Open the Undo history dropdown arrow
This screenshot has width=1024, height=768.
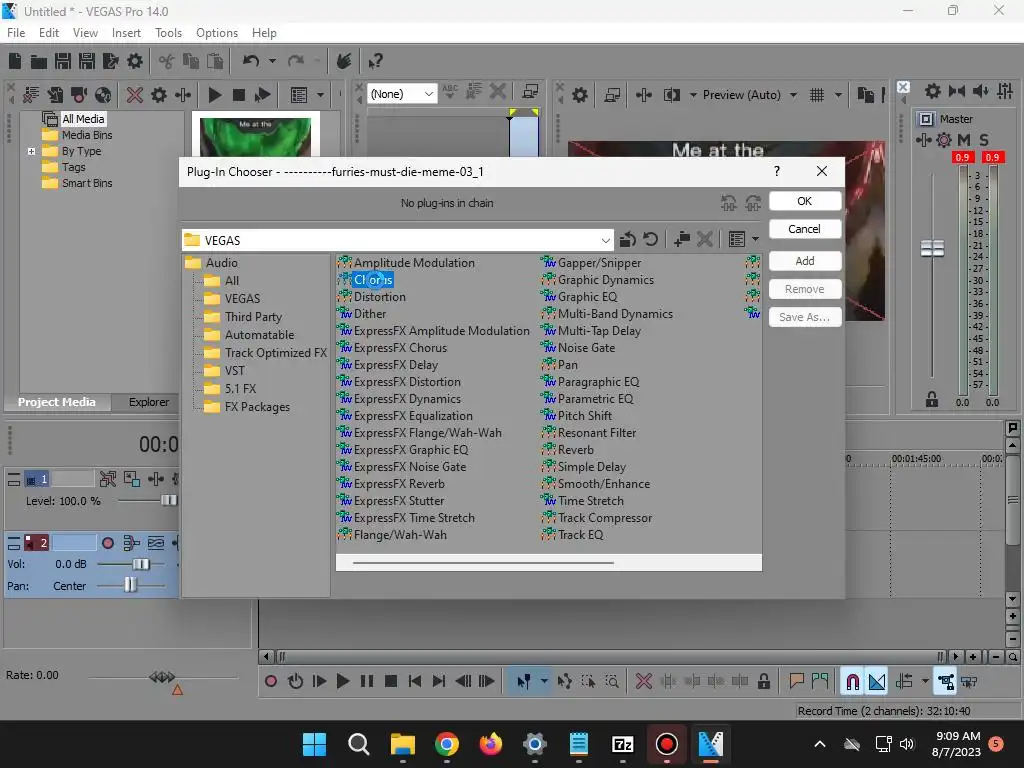click(x=272, y=61)
